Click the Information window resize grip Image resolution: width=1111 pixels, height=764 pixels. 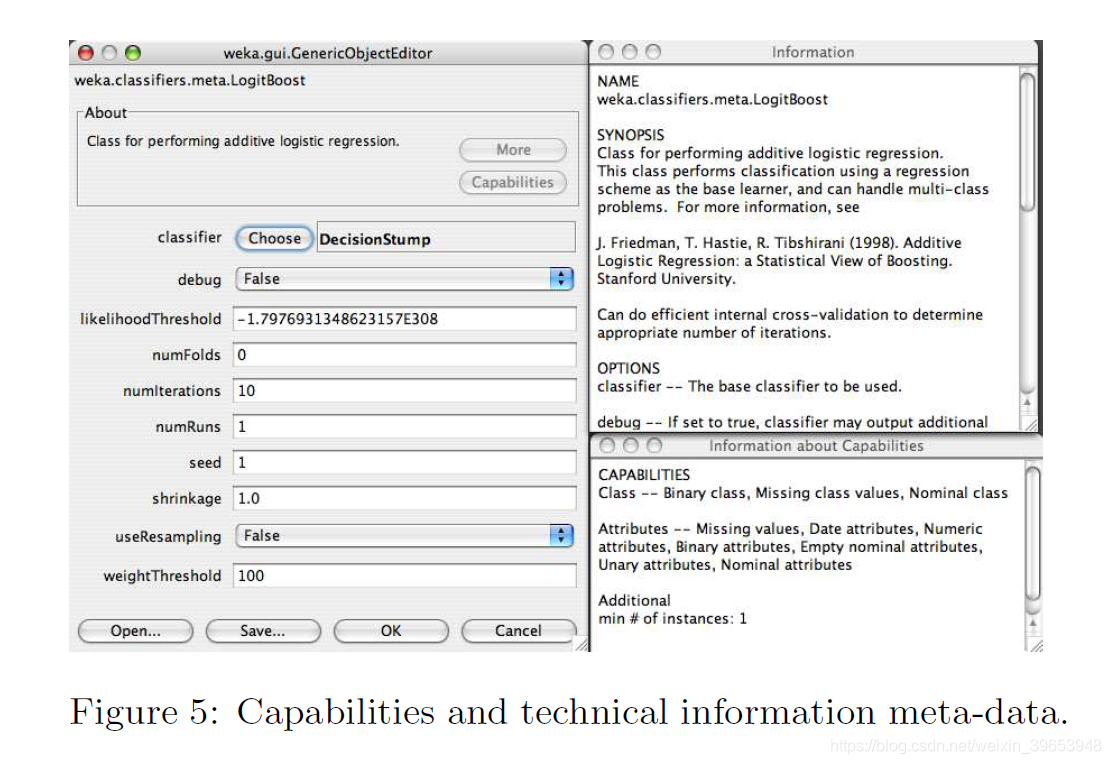1030,425
